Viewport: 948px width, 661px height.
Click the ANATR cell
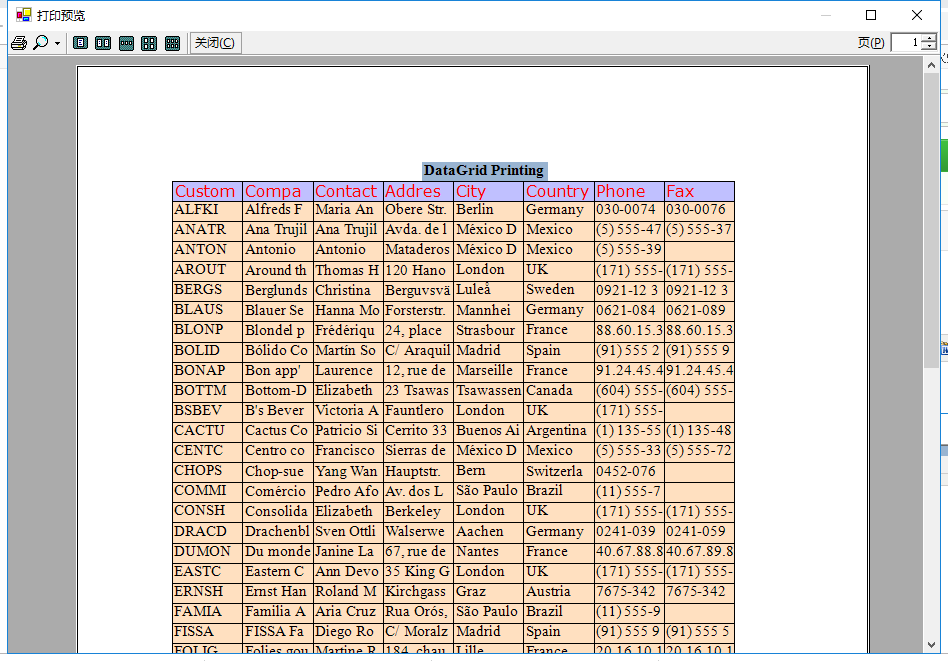(207, 230)
